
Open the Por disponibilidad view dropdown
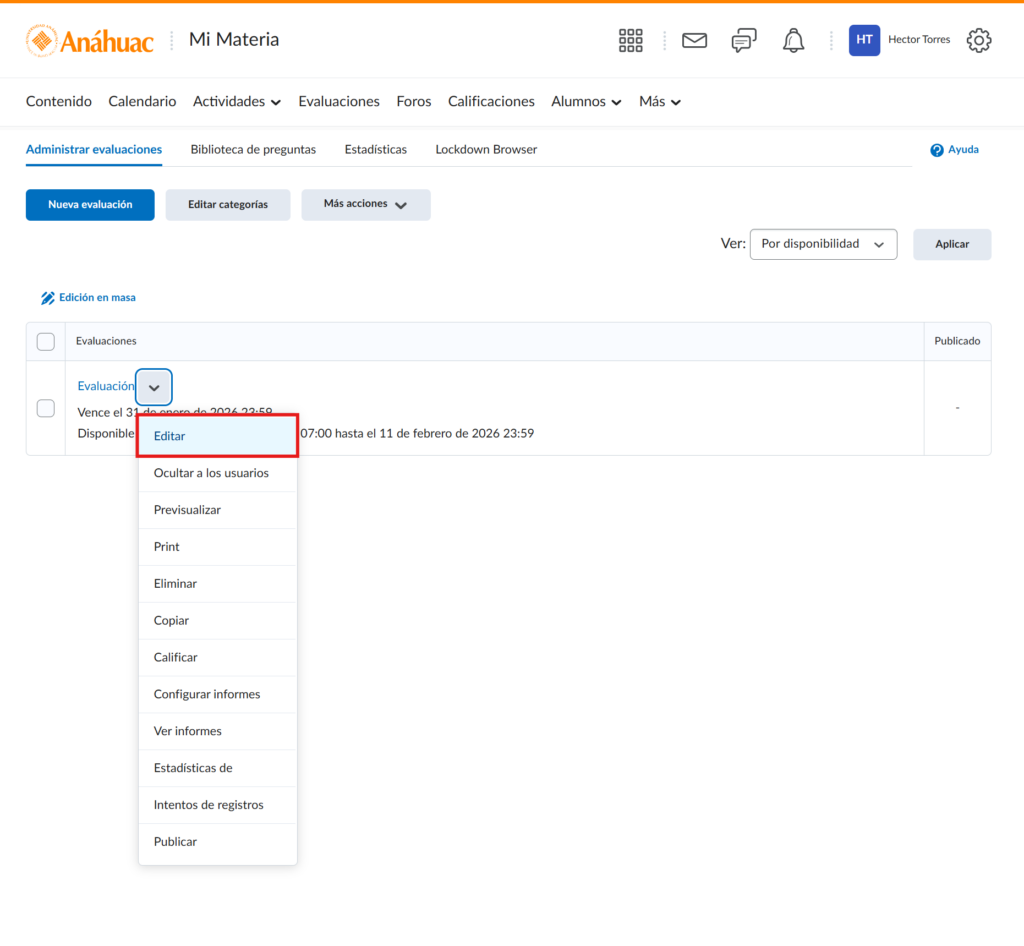(x=823, y=244)
